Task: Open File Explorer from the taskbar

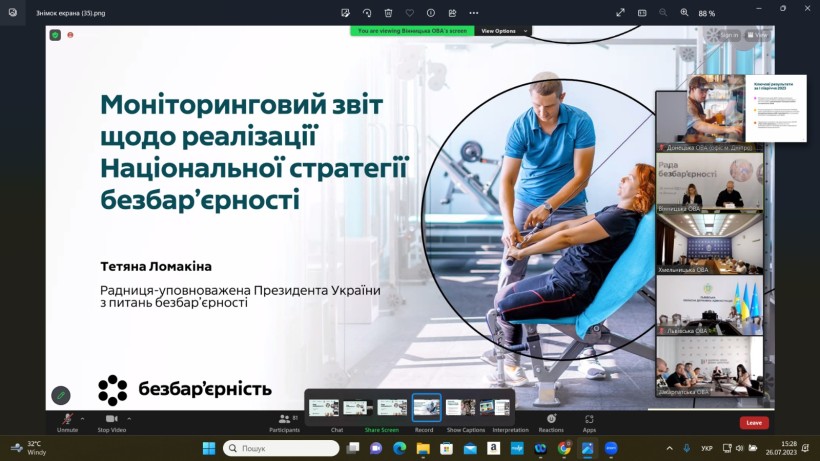Action: pyautogui.click(x=423, y=448)
